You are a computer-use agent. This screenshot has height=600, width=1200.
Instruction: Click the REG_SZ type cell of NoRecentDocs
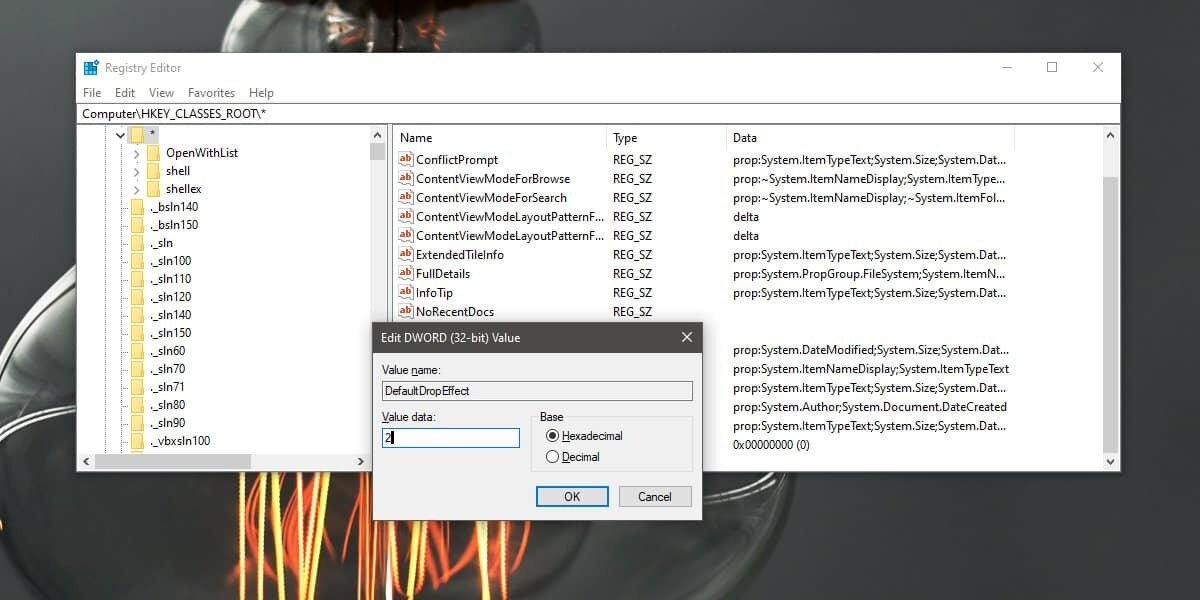click(632, 311)
